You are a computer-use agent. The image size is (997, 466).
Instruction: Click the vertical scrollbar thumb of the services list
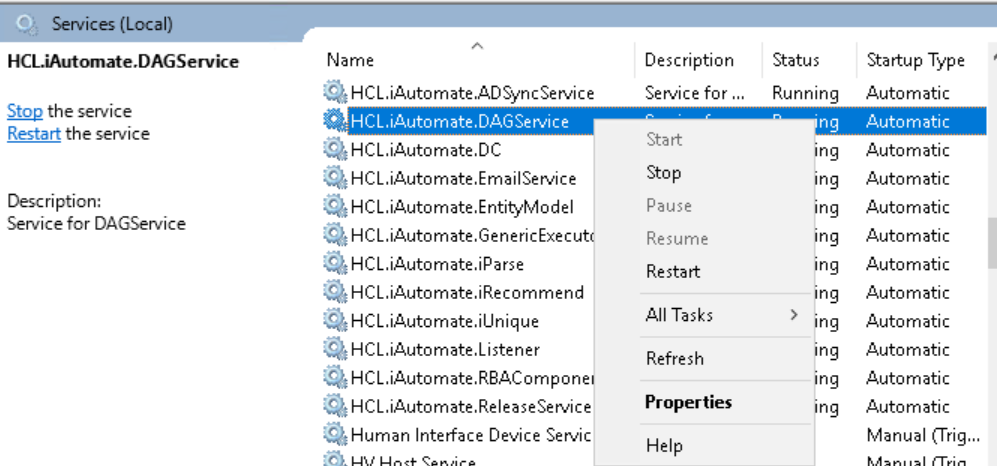click(x=993, y=243)
